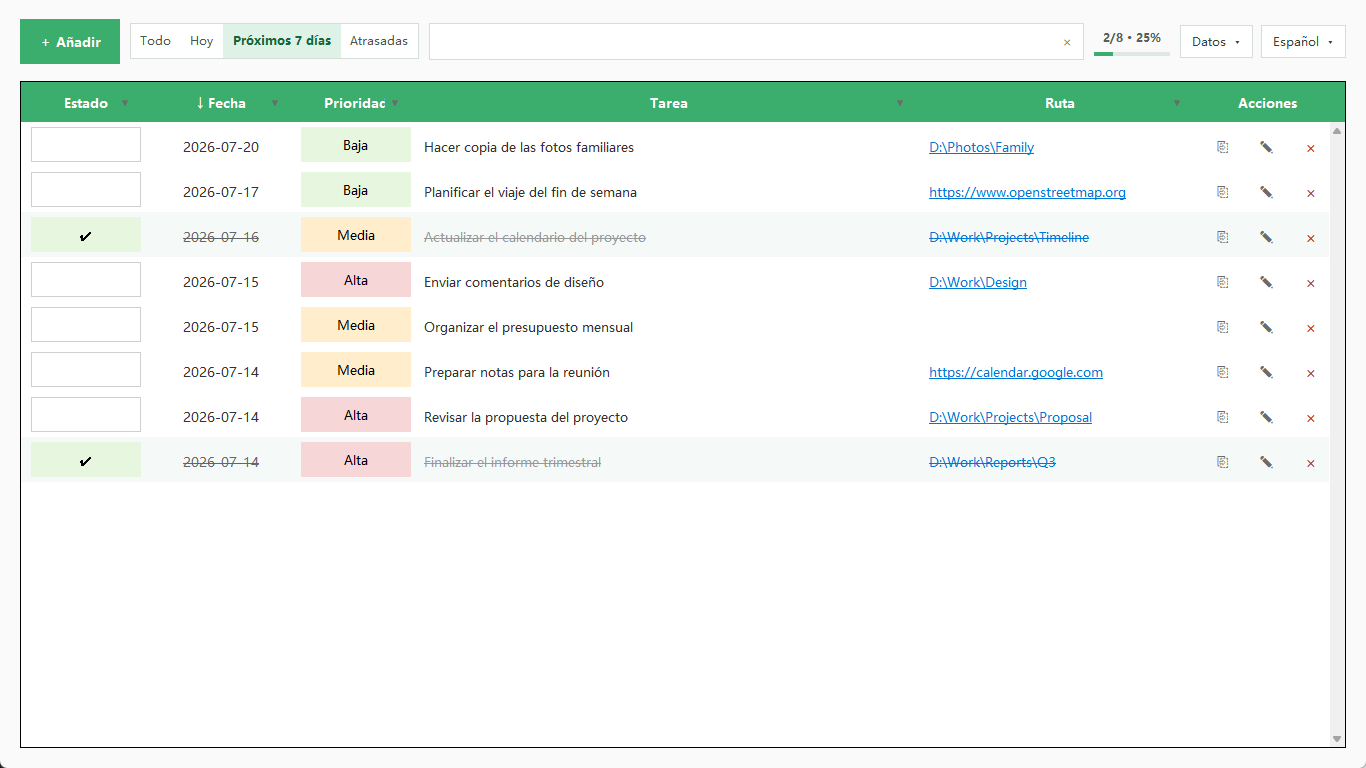Sort by the Fecha column header
The image size is (1366, 768).
click(221, 103)
